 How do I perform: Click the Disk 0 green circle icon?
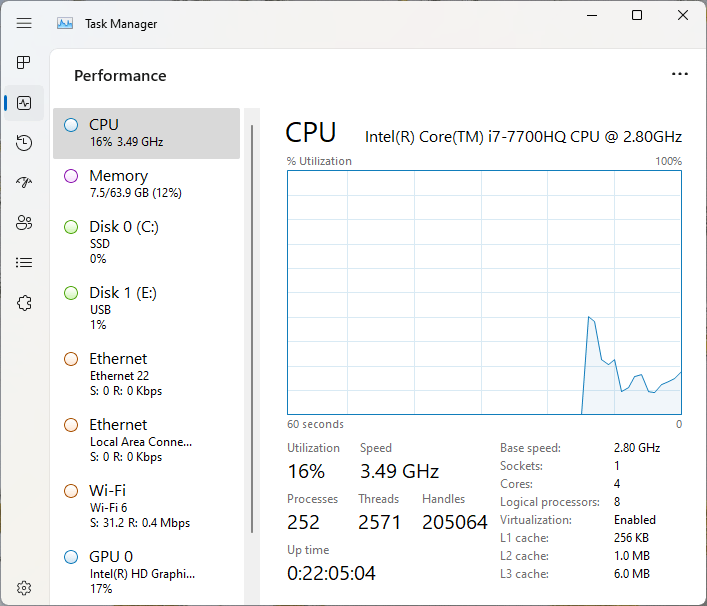(x=71, y=227)
